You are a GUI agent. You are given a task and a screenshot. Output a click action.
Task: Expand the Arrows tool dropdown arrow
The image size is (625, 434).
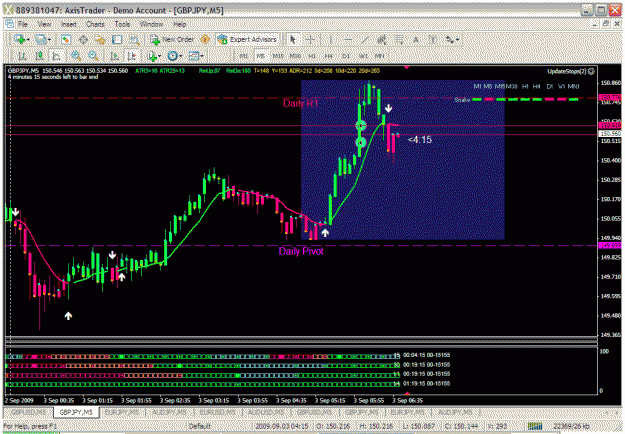[458, 39]
